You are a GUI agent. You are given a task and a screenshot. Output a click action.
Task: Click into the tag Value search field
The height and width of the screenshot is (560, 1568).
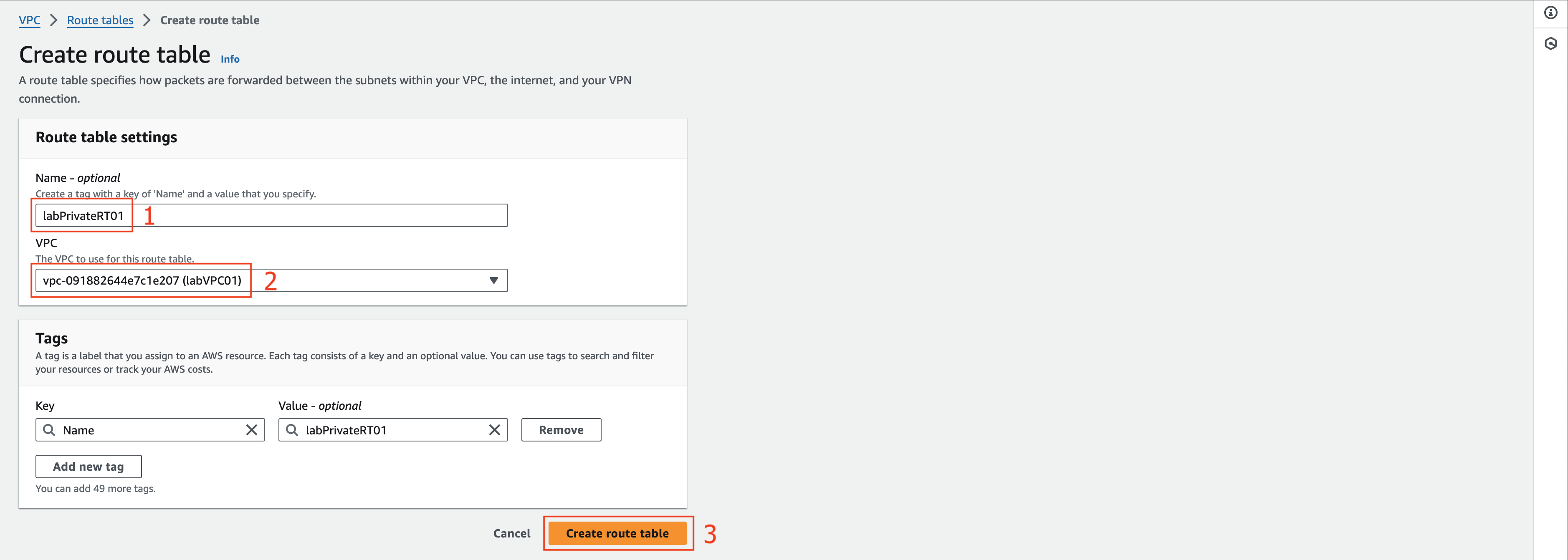393,430
